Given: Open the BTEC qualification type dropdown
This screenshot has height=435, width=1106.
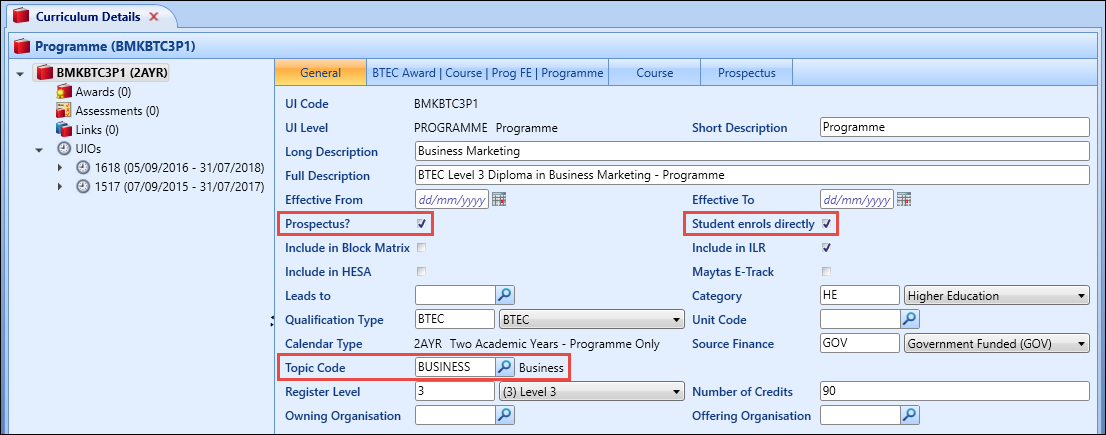Looking at the screenshot, I should 592,319.
